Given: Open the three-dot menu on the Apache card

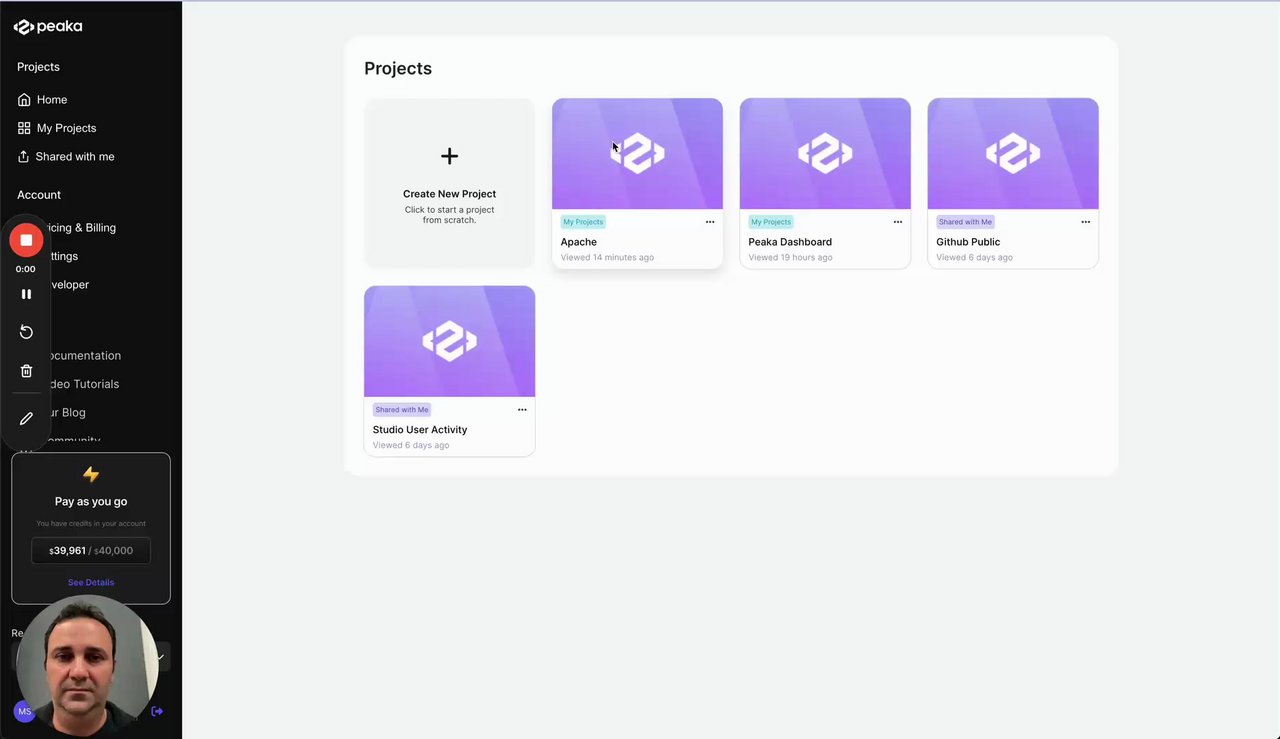Looking at the screenshot, I should coord(710,222).
